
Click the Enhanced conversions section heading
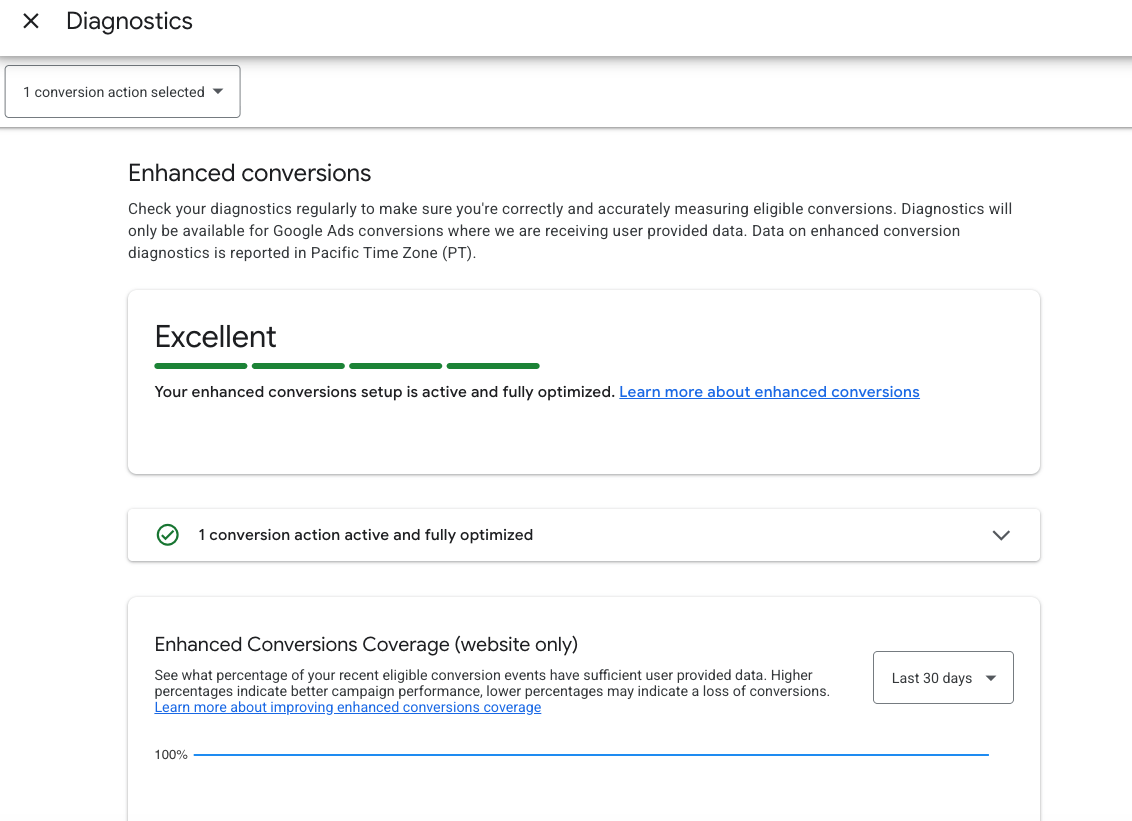(x=249, y=173)
